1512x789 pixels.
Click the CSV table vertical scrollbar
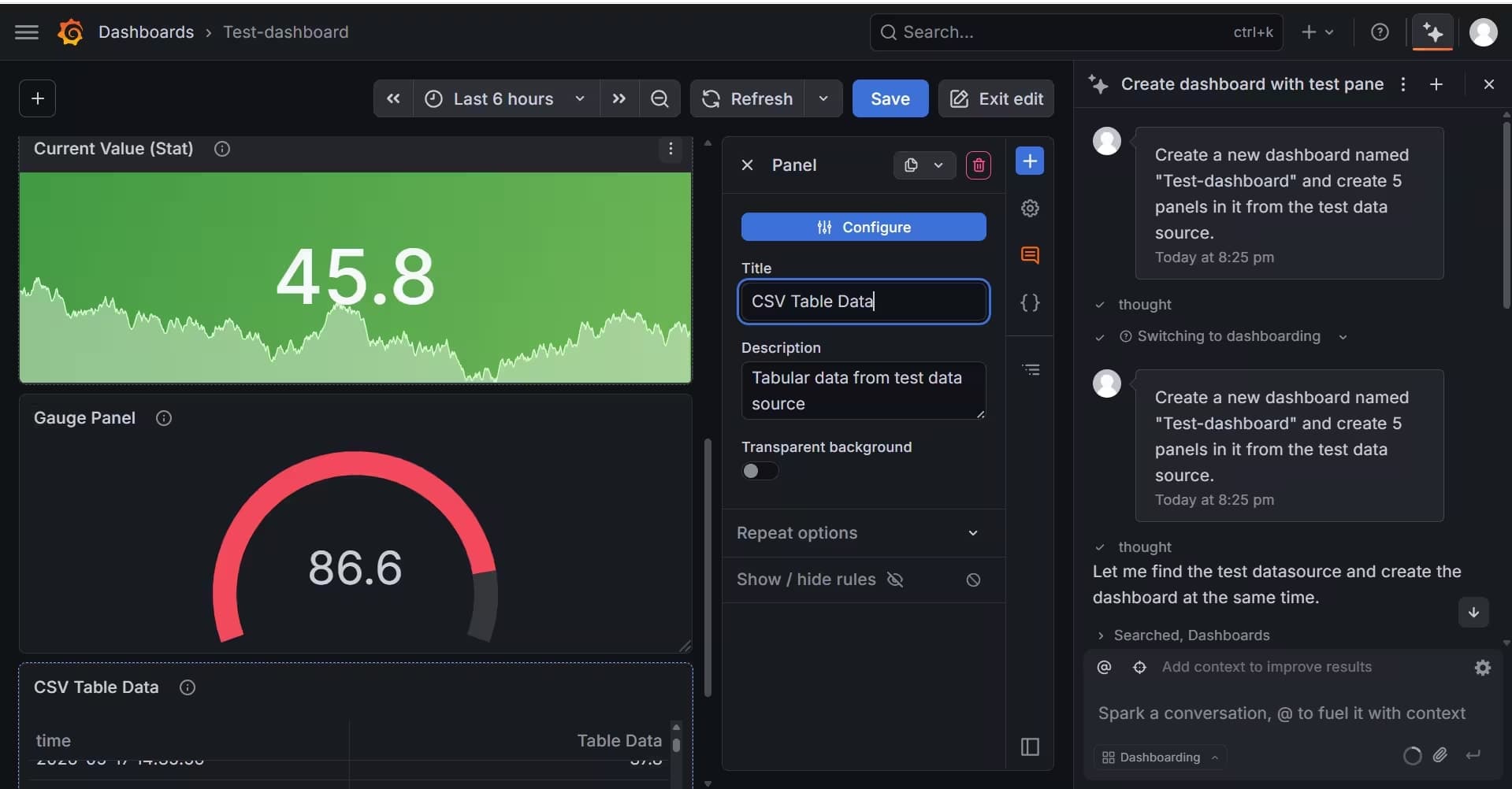(676, 745)
